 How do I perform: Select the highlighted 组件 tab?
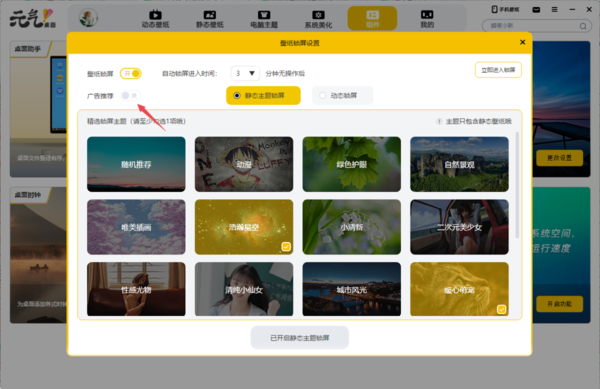pos(372,18)
